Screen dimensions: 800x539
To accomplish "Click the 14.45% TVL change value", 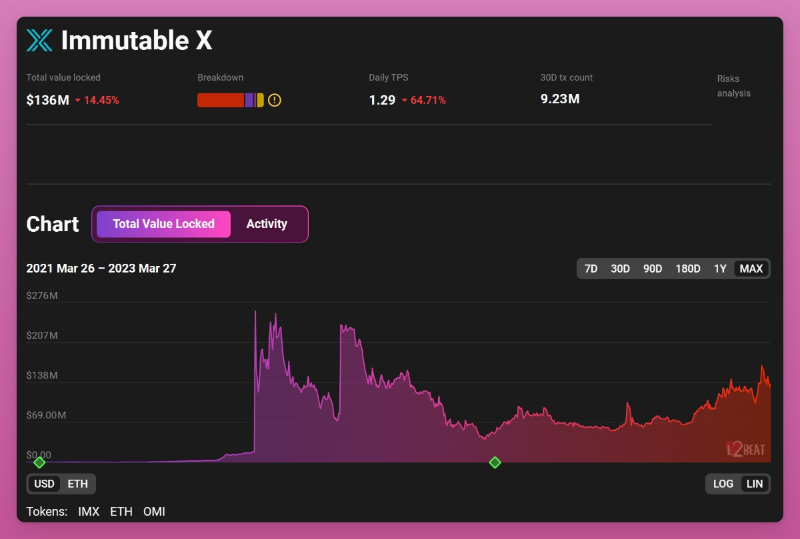I will [x=101, y=100].
